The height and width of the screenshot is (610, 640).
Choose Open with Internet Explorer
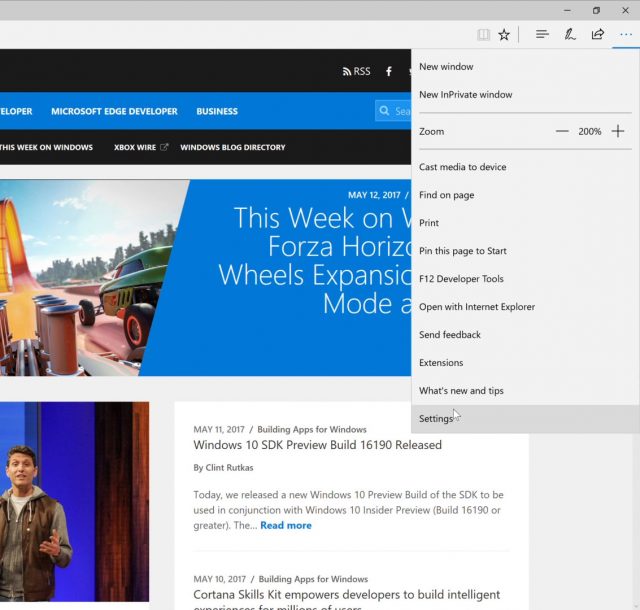tap(525, 307)
